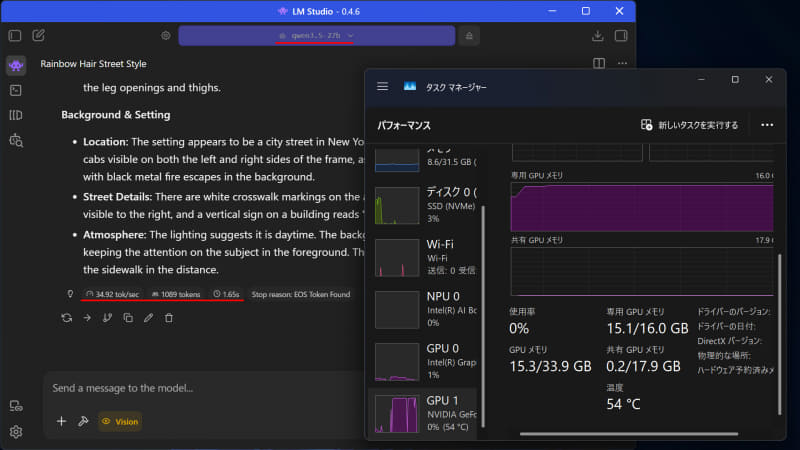Click the shared GPU memory graph

(642, 271)
